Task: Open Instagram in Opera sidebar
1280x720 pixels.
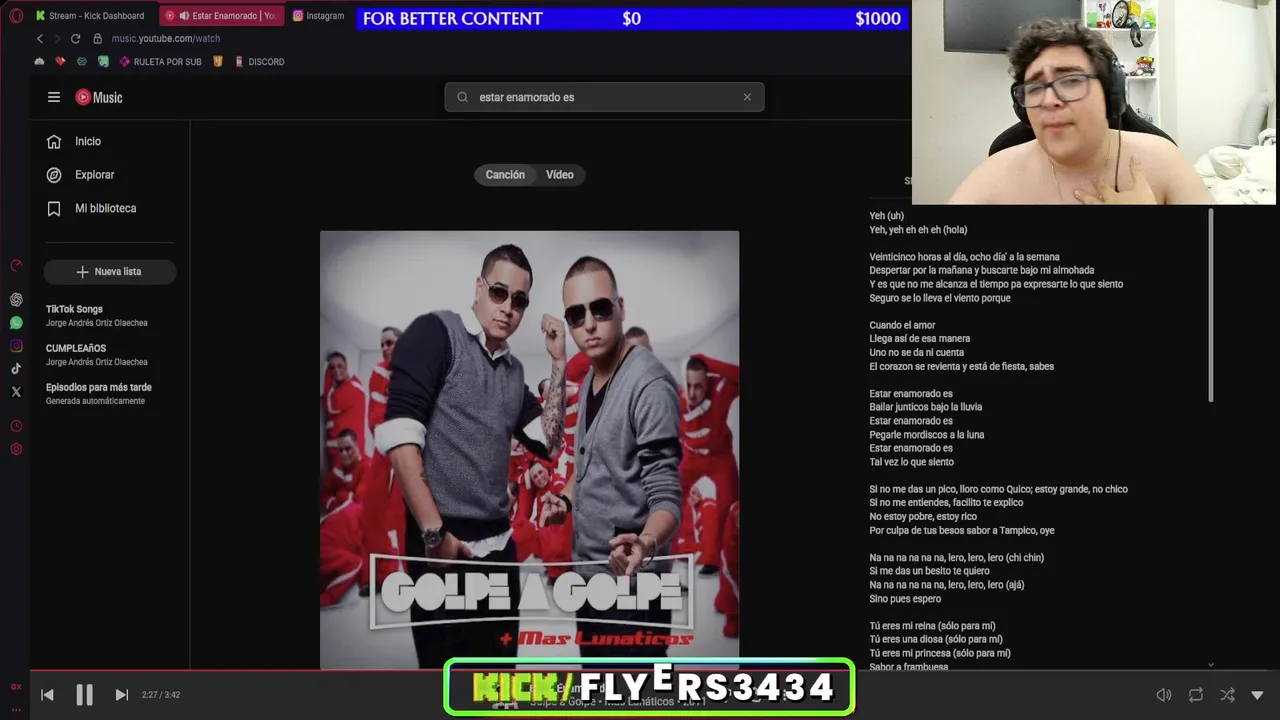Action: (16, 346)
